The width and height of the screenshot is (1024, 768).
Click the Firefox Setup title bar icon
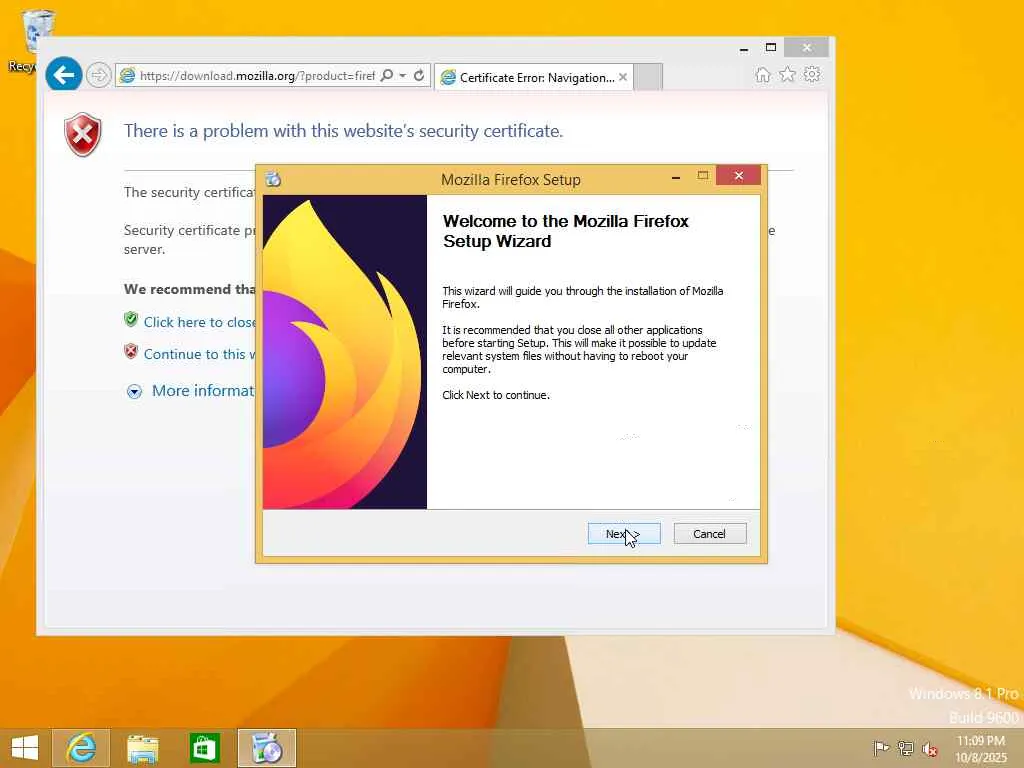273,179
